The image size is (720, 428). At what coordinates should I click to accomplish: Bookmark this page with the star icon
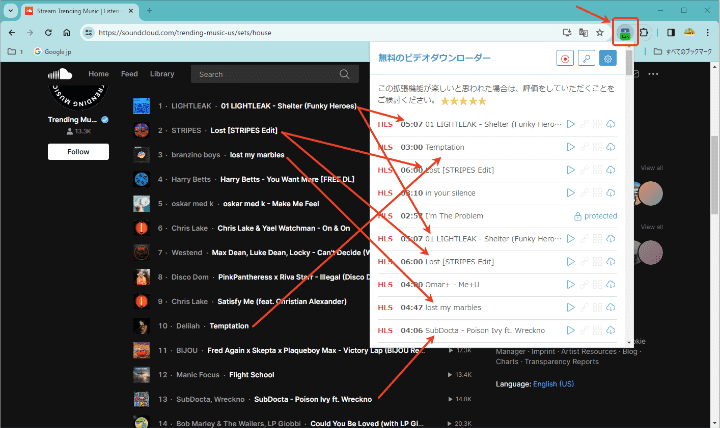599,33
